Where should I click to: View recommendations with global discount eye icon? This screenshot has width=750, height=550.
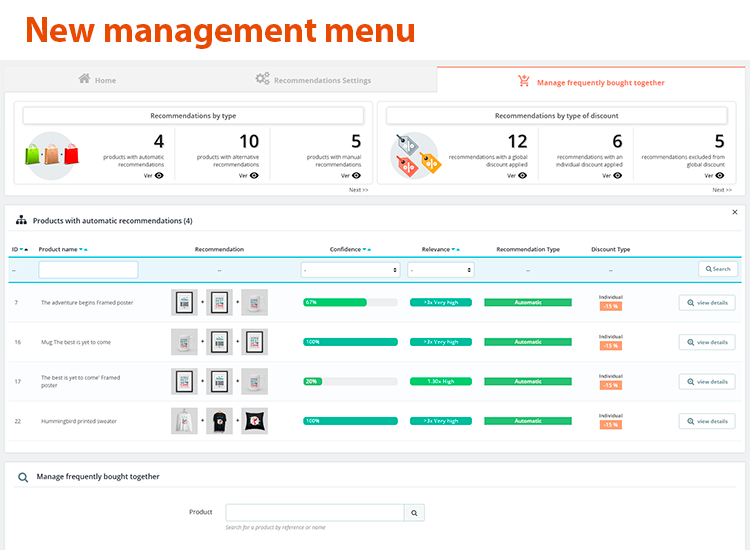[x=523, y=176]
